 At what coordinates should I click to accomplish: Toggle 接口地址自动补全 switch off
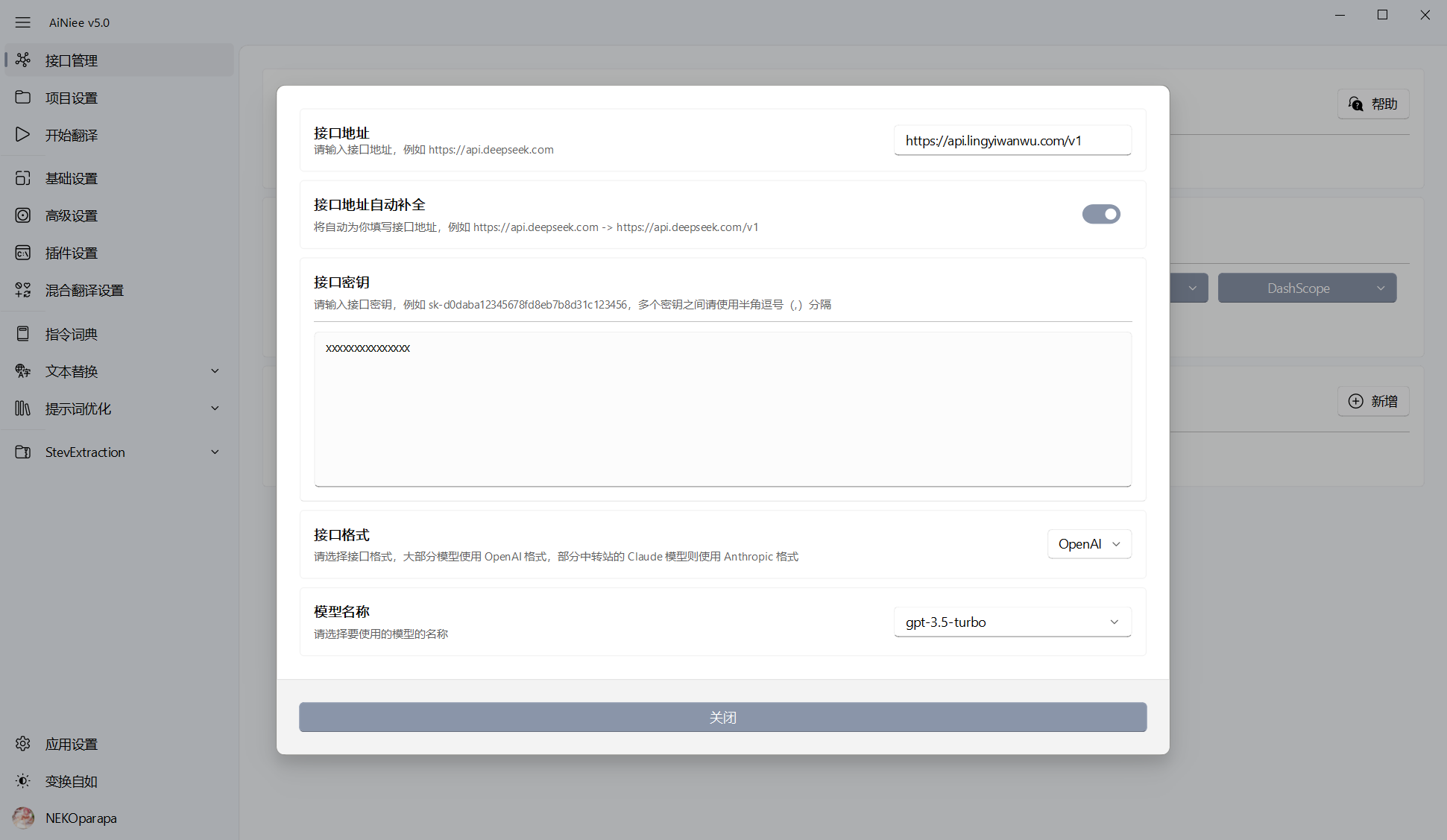1101,215
